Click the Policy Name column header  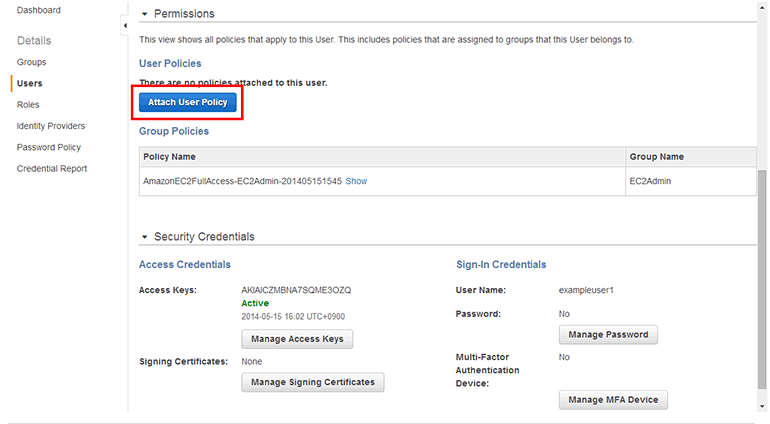coord(170,157)
